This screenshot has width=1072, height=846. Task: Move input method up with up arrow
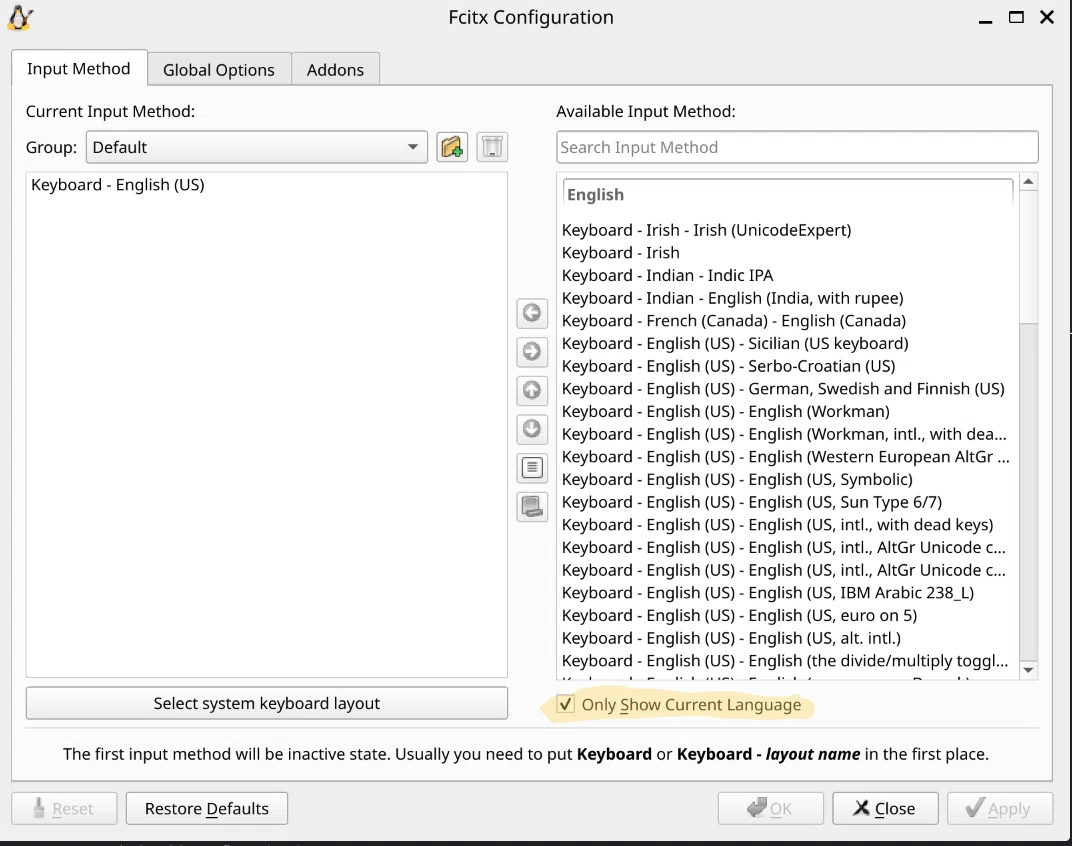(x=532, y=390)
